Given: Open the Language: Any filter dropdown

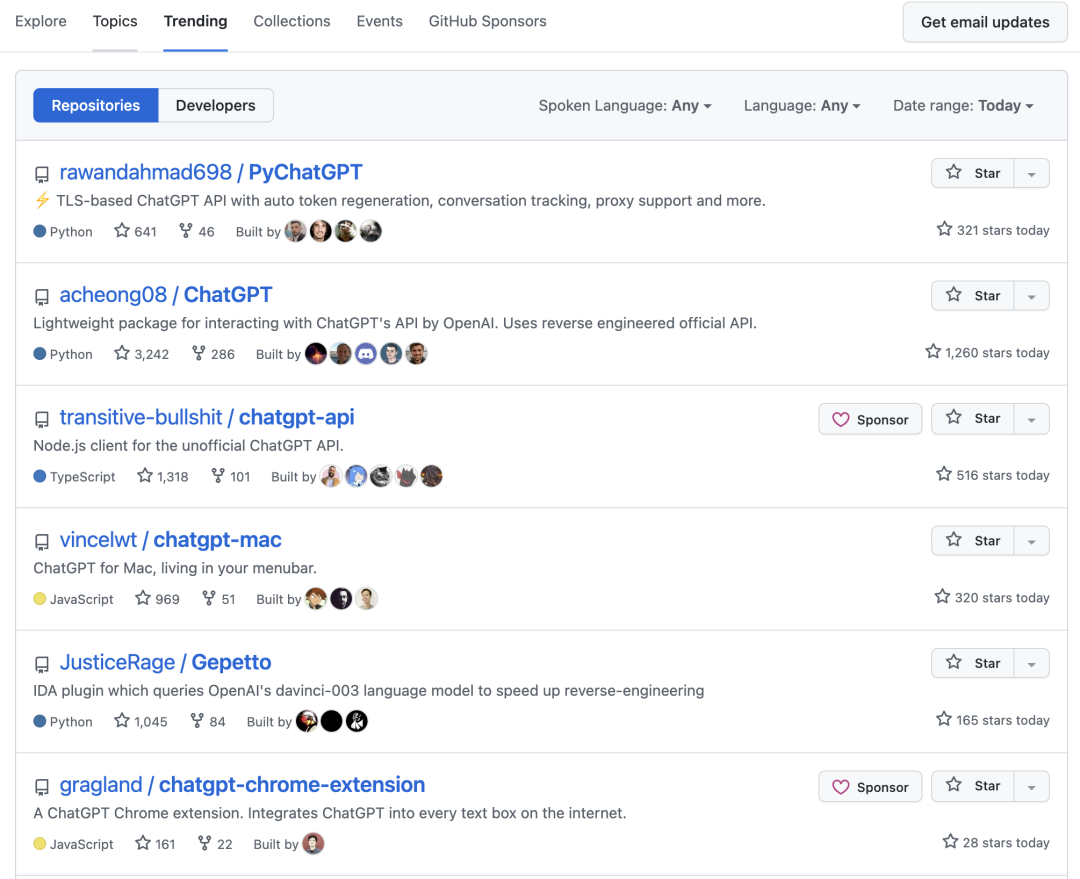Looking at the screenshot, I should (x=802, y=105).
